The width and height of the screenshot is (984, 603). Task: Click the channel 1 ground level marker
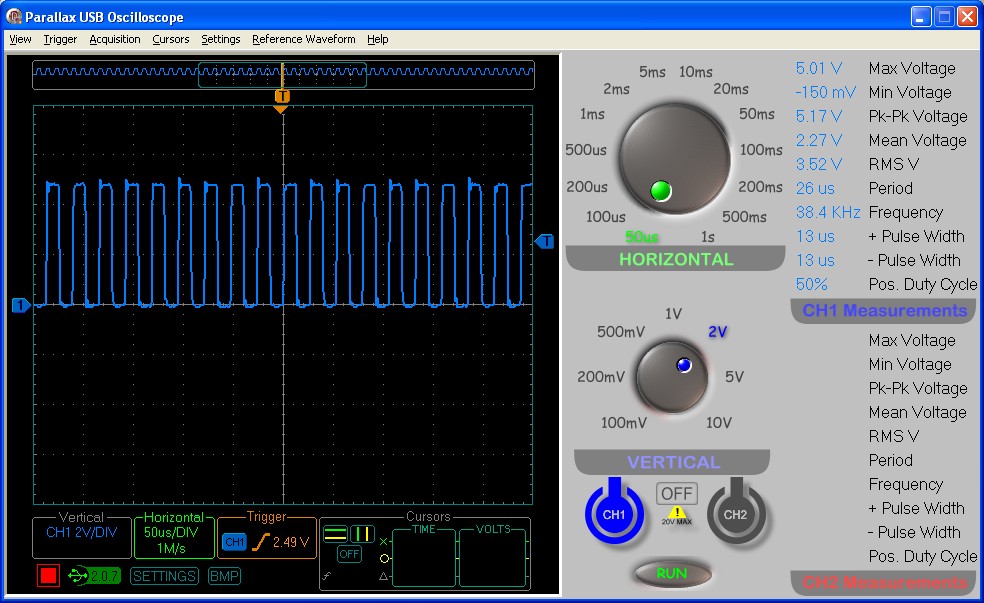(x=21, y=306)
